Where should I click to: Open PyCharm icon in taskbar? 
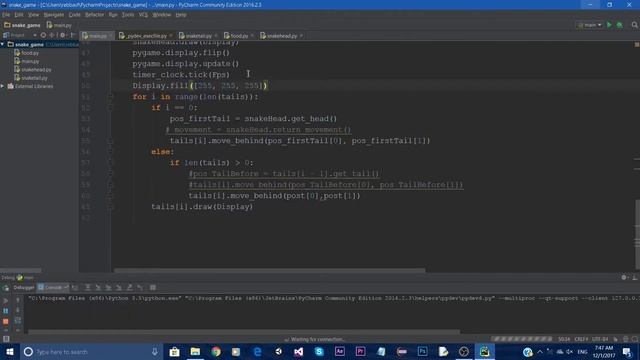click(484, 351)
